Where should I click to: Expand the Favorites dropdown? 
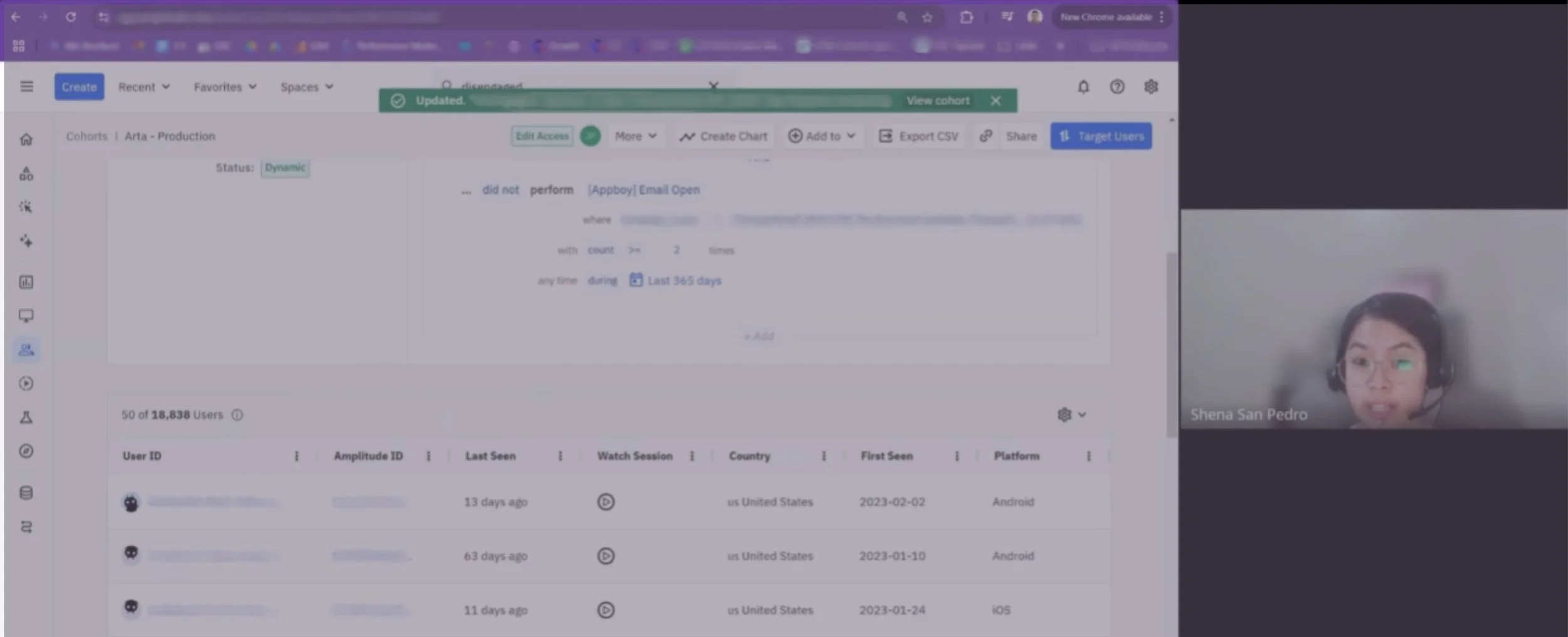coord(225,87)
